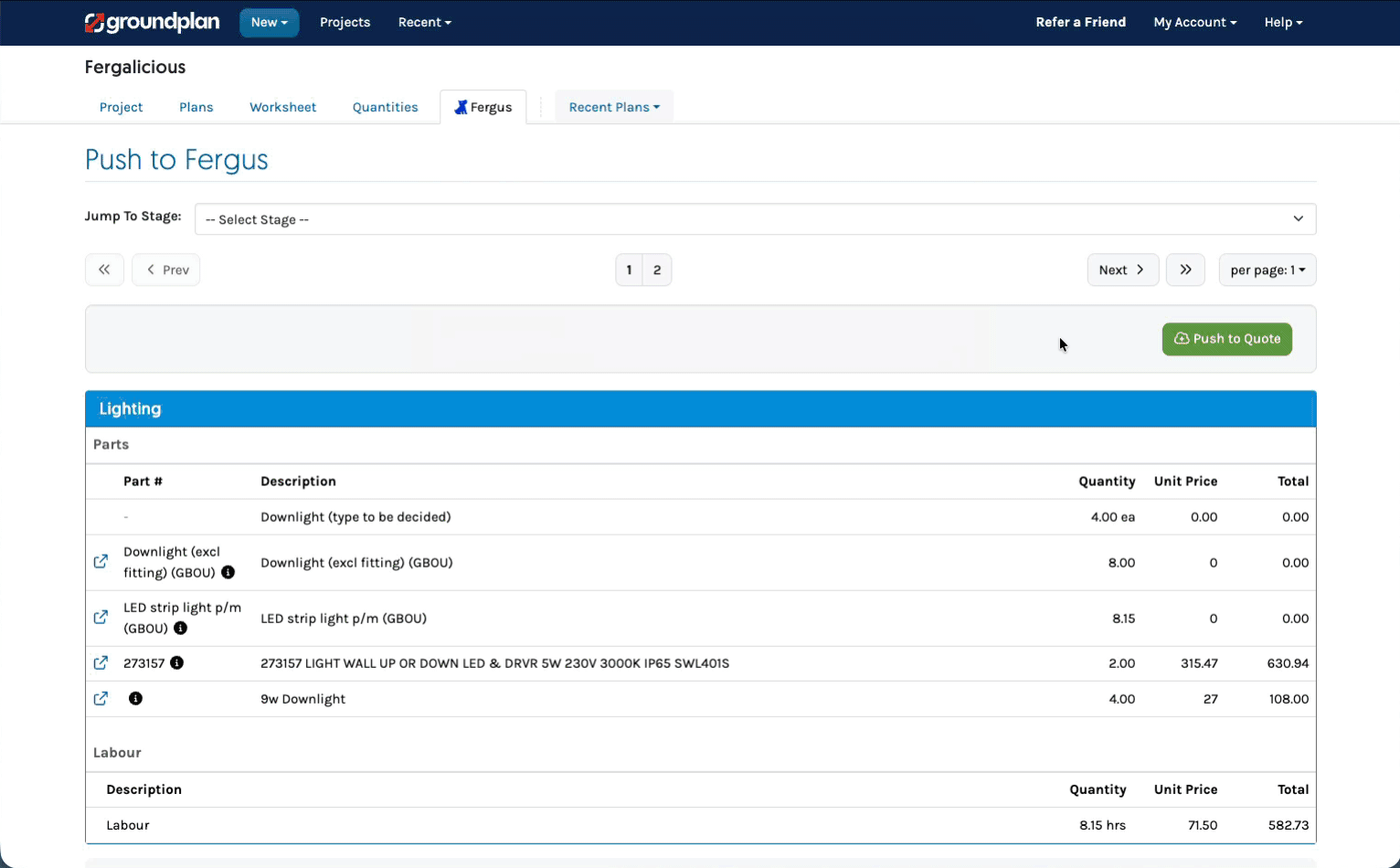Jump to last page double-chevron button
This screenshot has height=868, width=1400.
pos(1185,270)
